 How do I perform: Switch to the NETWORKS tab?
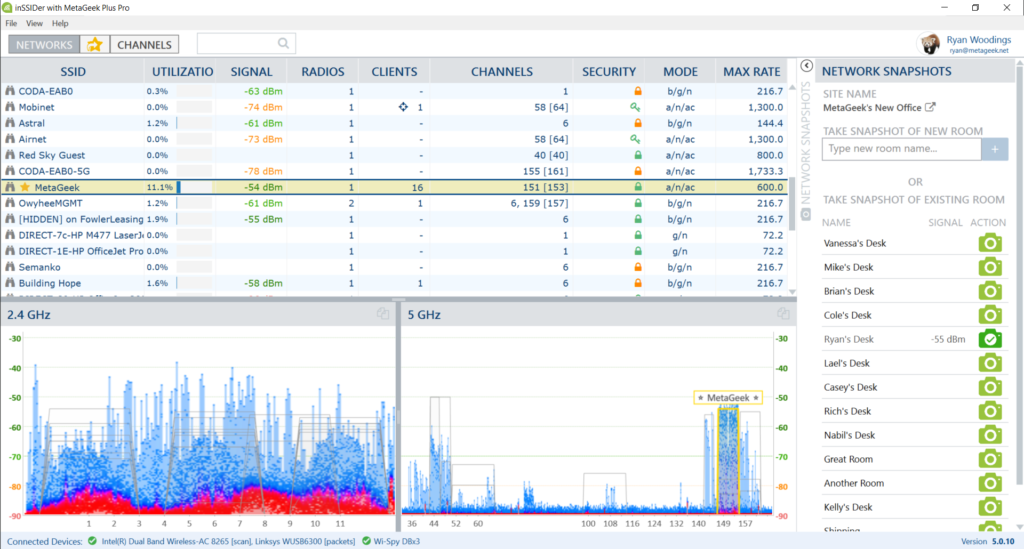pos(44,44)
